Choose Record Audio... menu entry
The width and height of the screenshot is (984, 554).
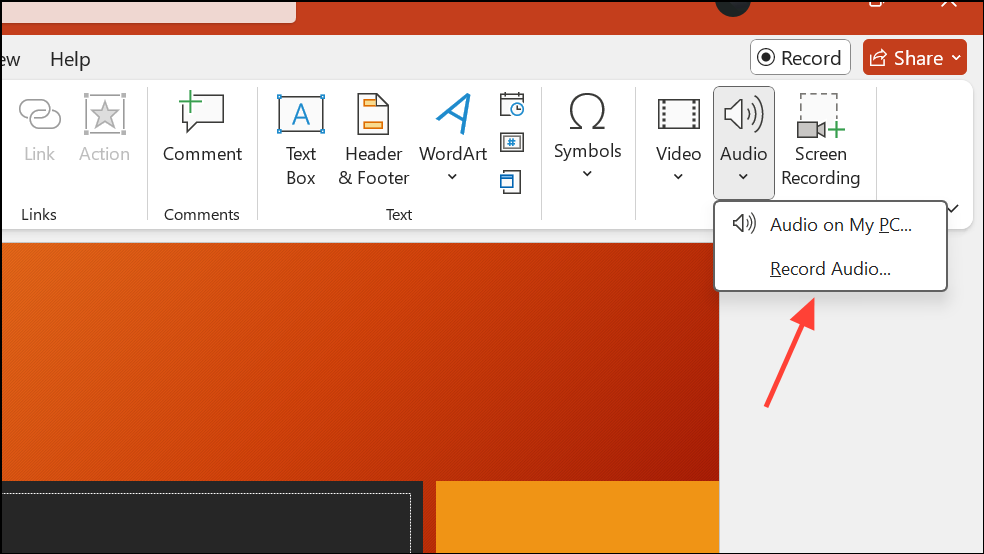tap(830, 269)
